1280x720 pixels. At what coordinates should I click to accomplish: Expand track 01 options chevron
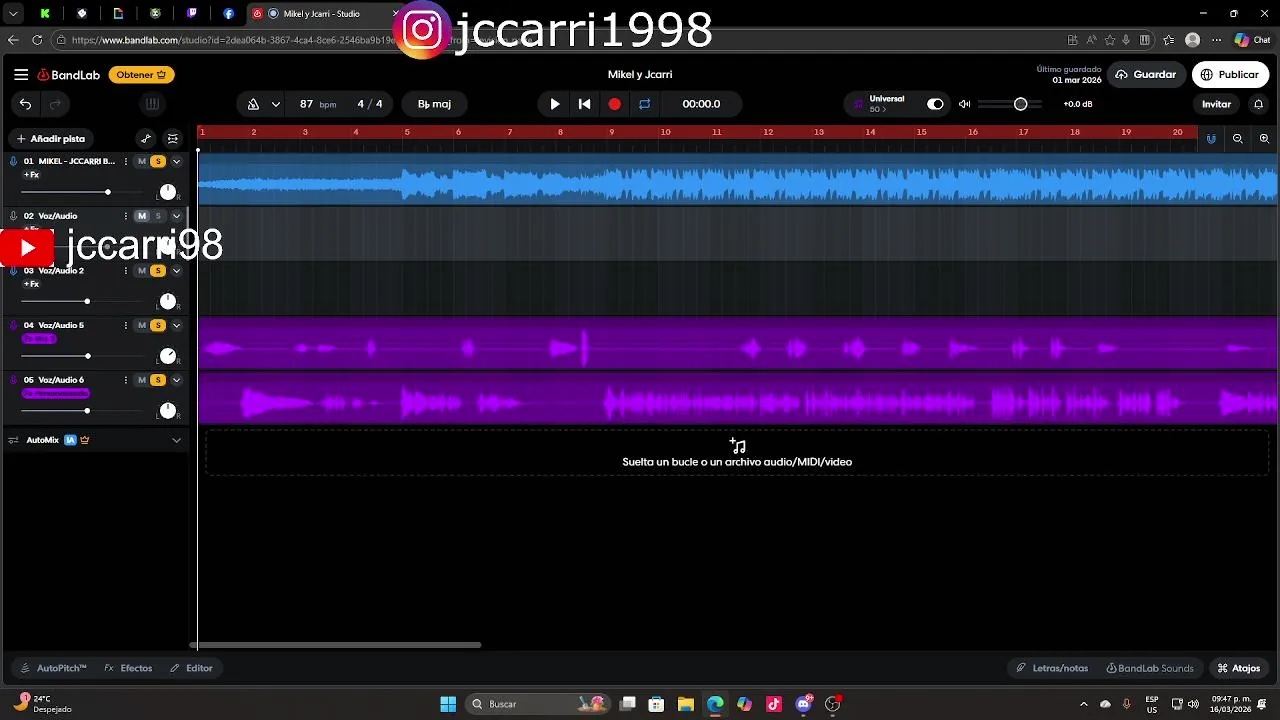pyautogui.click(x=176, y=161)
